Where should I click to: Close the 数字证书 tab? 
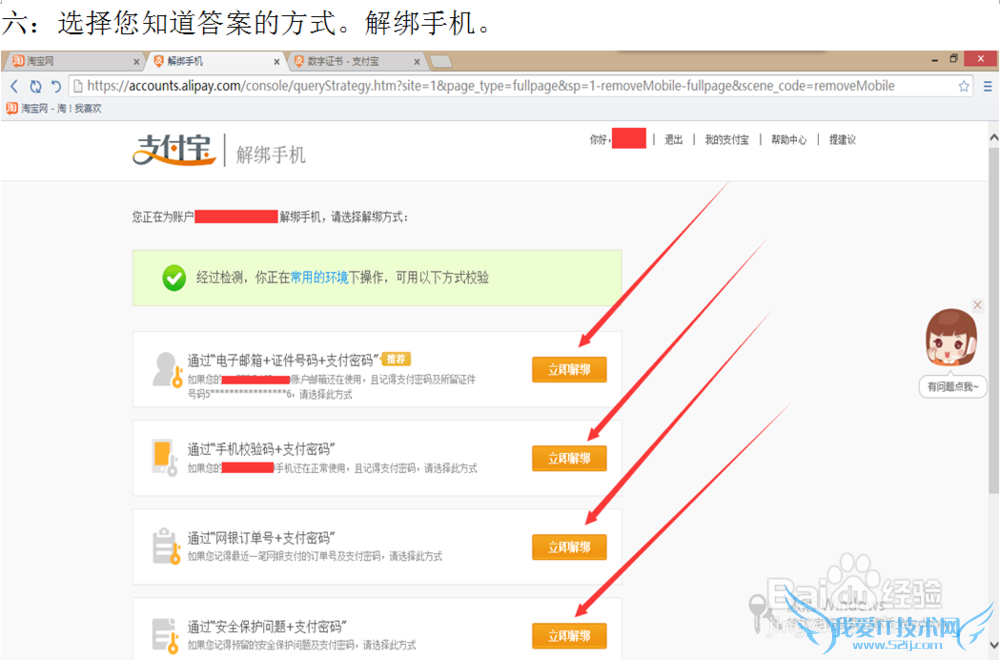(x=416, y=62)
